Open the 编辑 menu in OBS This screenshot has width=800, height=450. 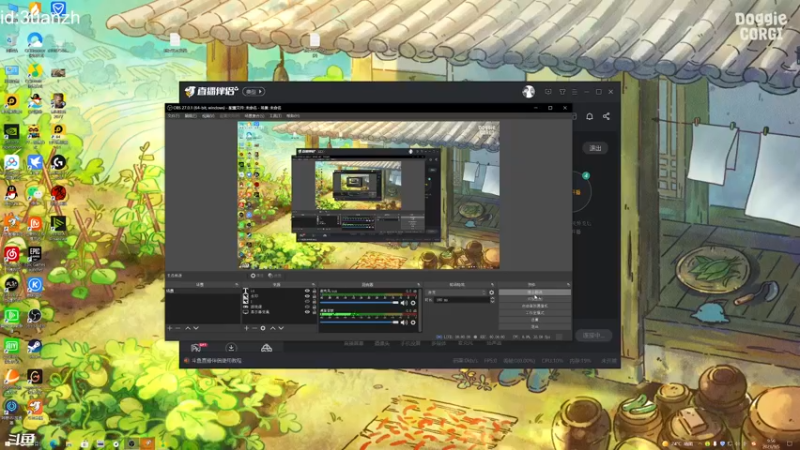(x=190, y=116)
